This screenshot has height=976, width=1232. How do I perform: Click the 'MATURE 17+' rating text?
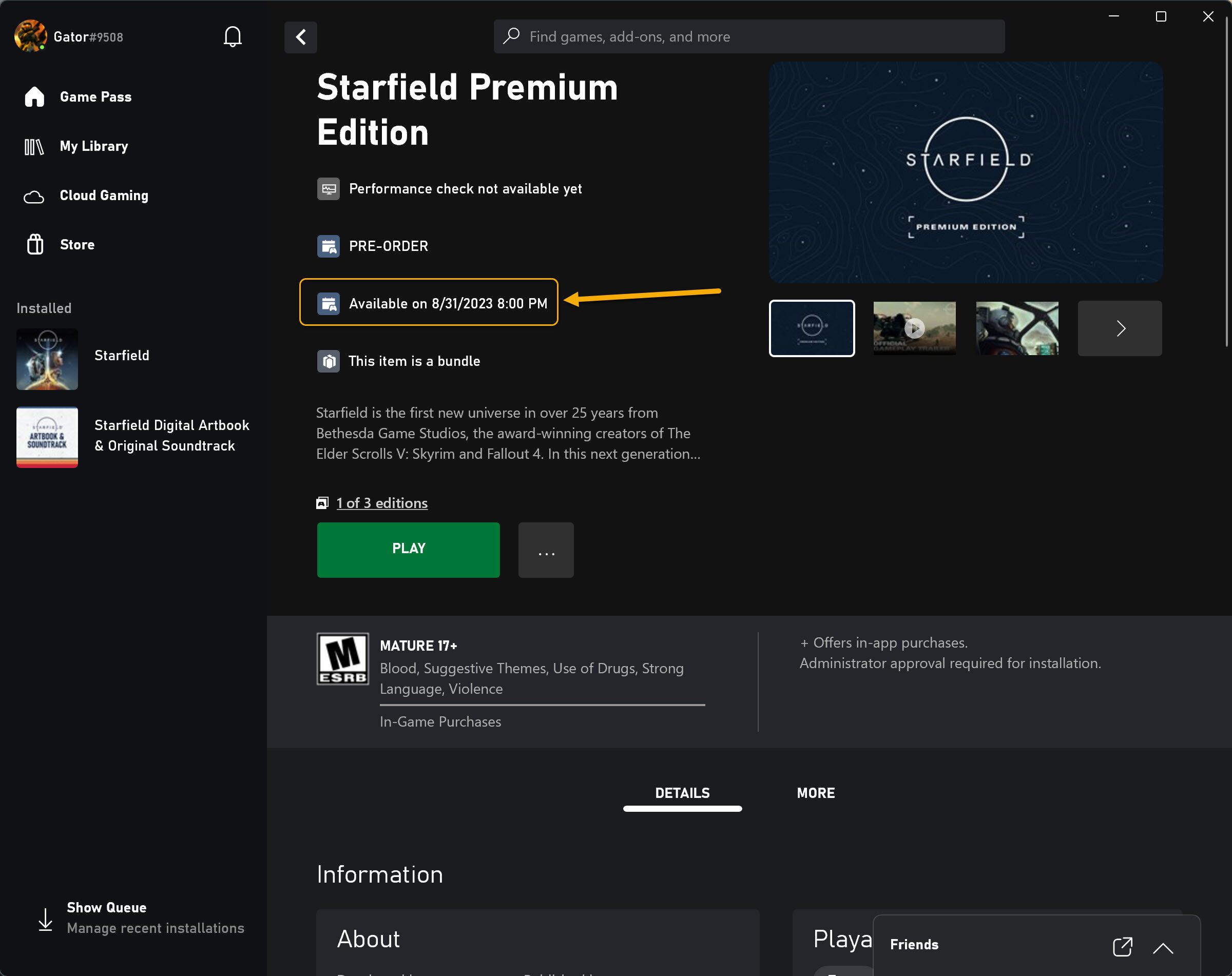(418, 646)
